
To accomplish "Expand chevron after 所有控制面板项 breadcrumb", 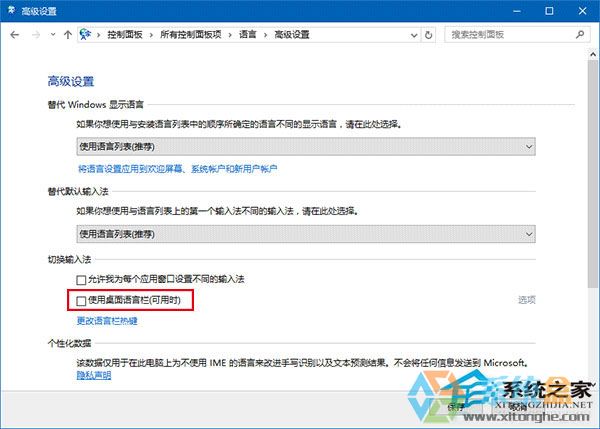I will (x=230, y=35).
